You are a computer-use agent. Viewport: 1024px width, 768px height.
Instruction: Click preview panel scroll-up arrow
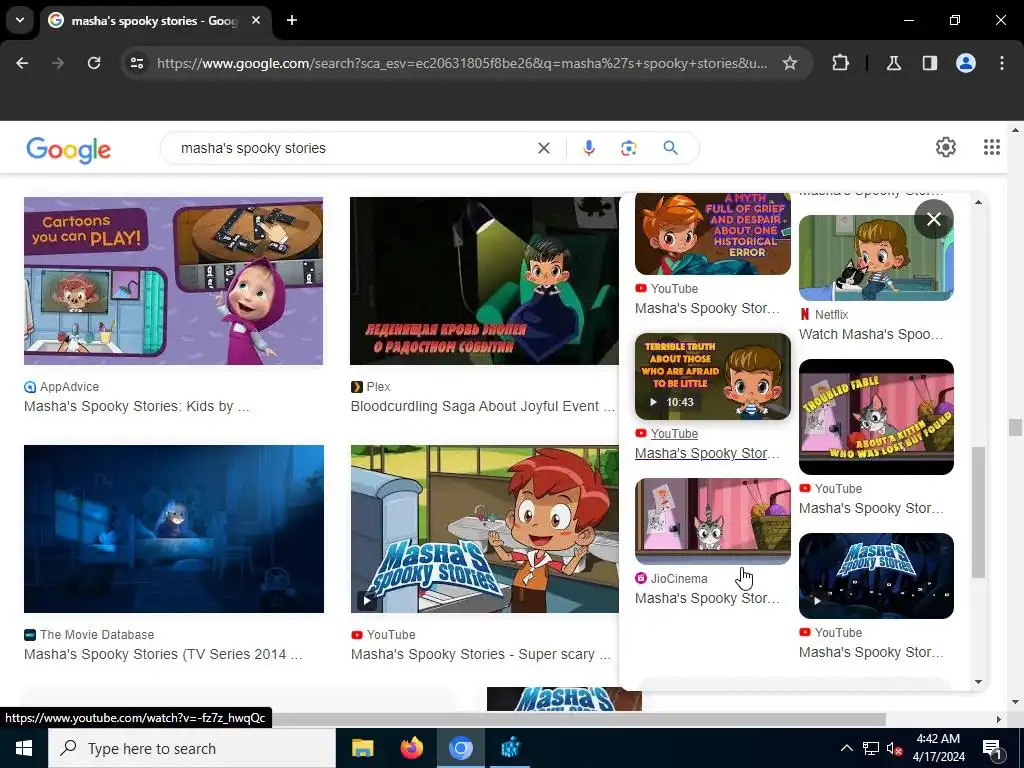pos(978,202)
